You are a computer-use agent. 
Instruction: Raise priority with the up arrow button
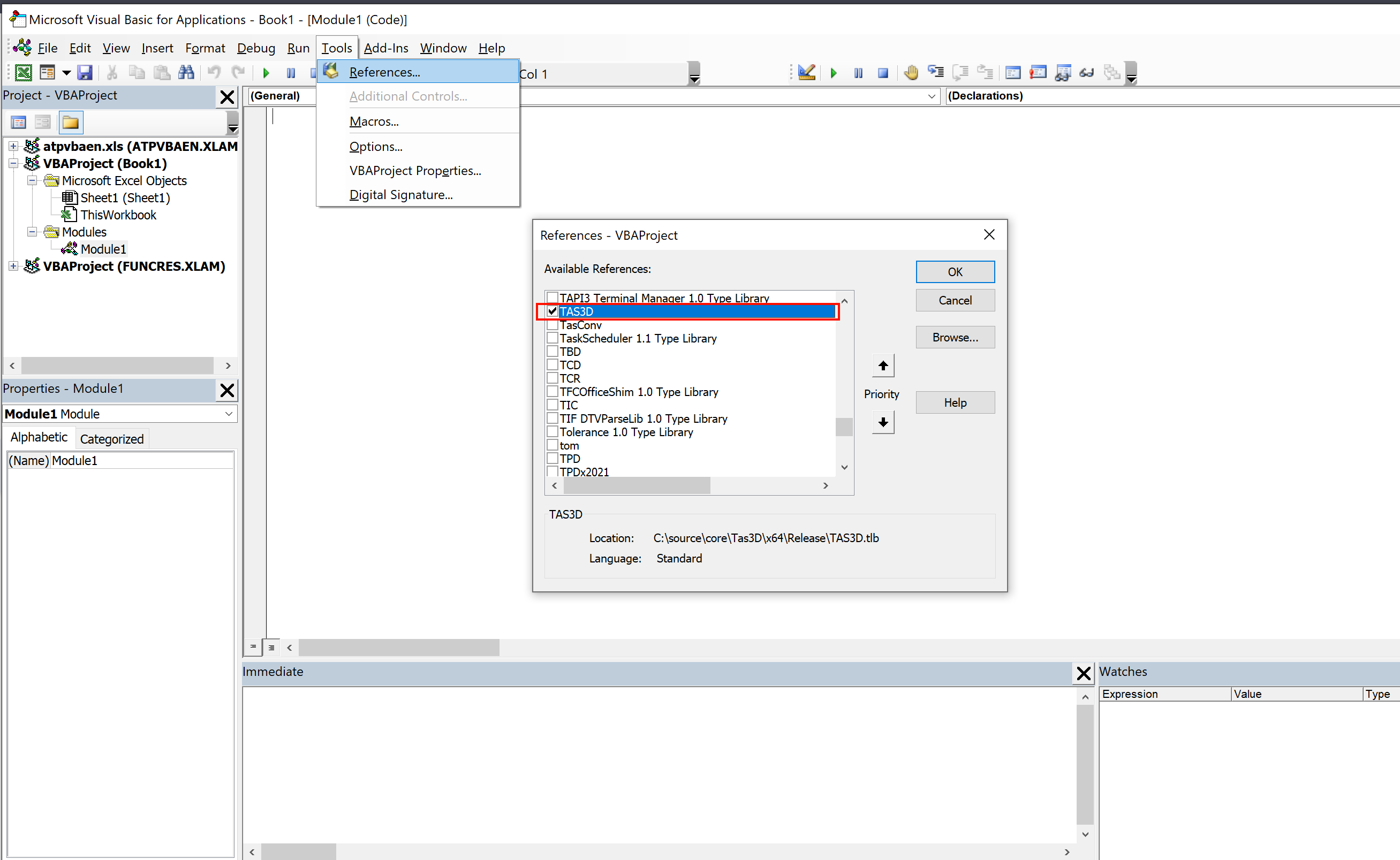883,366
